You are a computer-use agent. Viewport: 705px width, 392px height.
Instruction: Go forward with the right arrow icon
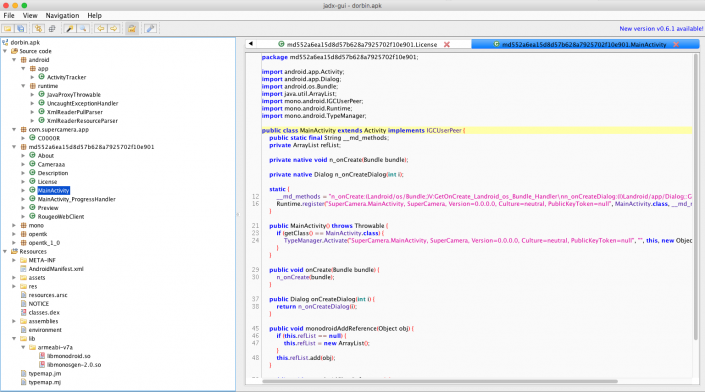(114, 28)
